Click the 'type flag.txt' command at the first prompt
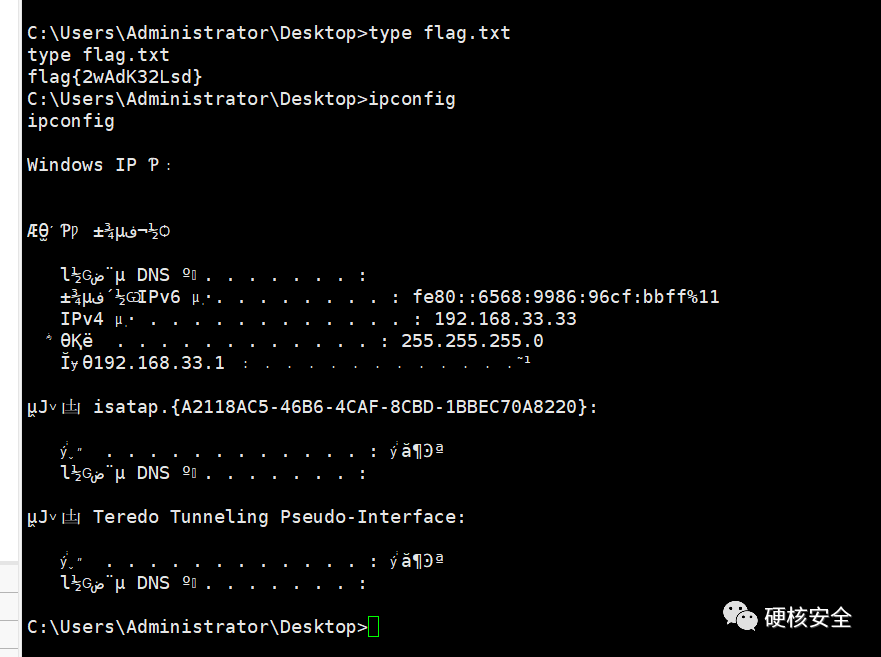 (x=439, y=33)
